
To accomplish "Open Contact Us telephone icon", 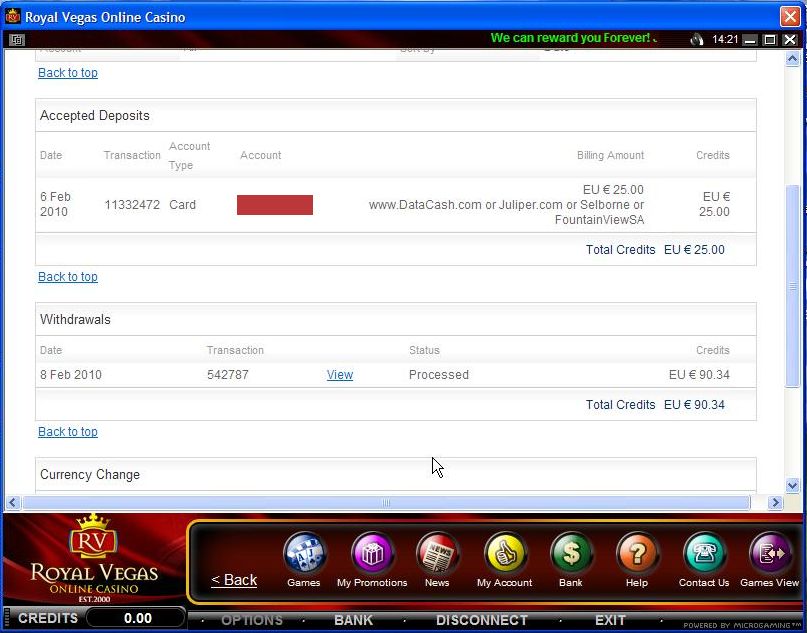I will 704,554.
